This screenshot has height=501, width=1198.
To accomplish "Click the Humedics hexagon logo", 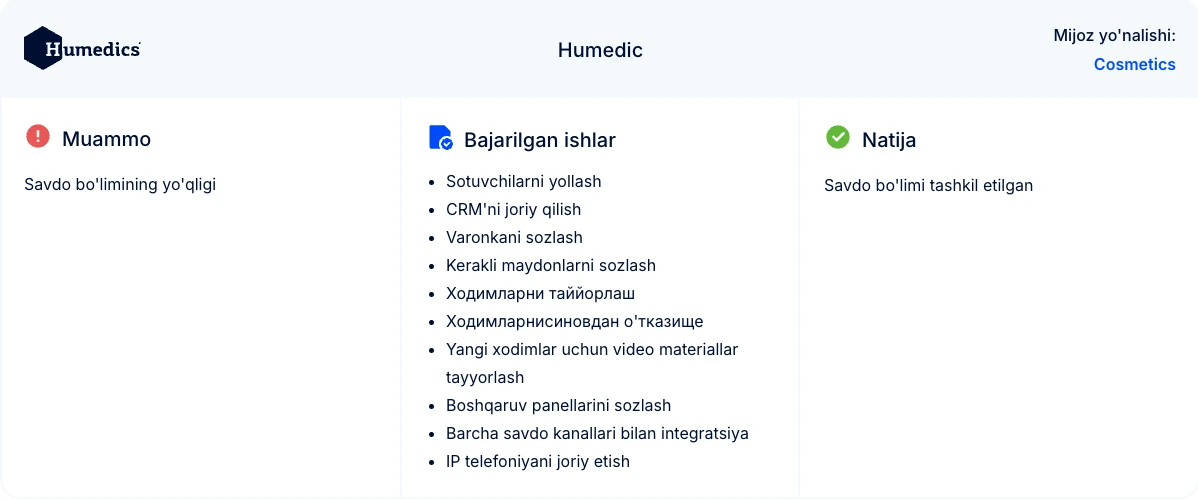I will tap(44, 48).
